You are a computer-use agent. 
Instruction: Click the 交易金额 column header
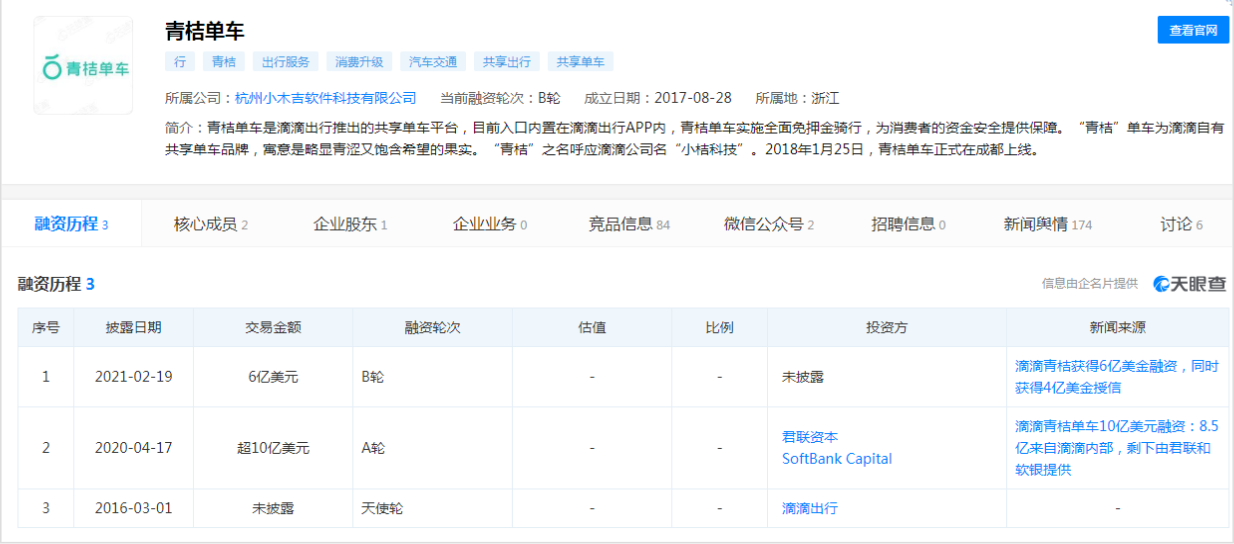click(x=273, y=328)
